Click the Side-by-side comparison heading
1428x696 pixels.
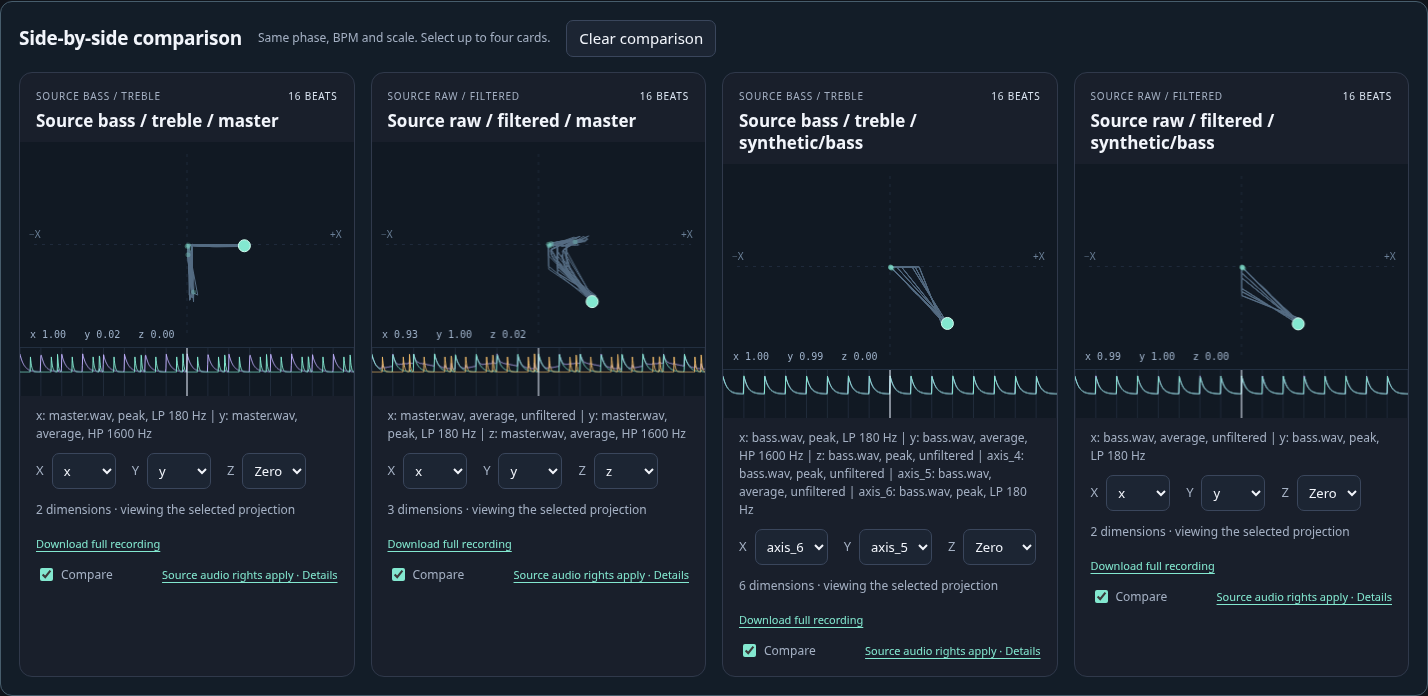click(x=130, y=38)
